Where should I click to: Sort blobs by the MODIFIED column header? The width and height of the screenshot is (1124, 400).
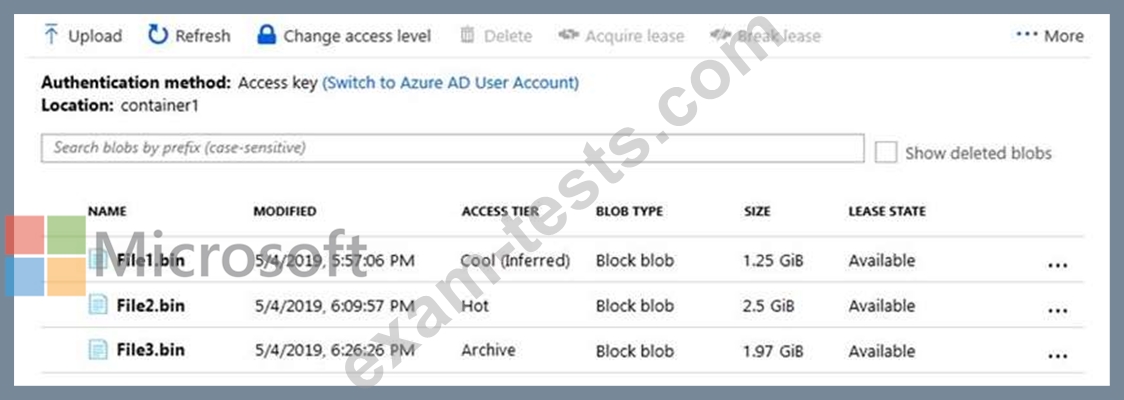[285, 211]
